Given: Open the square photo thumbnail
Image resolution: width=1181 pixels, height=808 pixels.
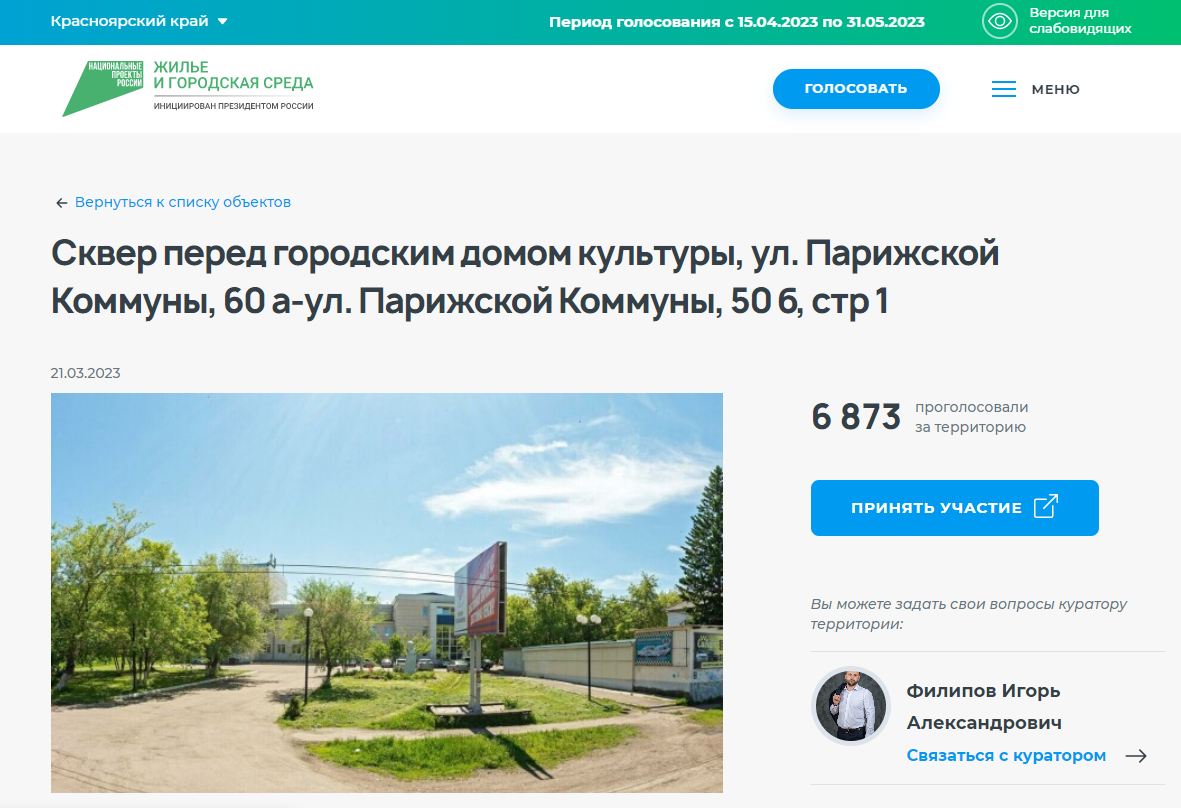Looking at the screenshot, I should [x=386, y=593].
